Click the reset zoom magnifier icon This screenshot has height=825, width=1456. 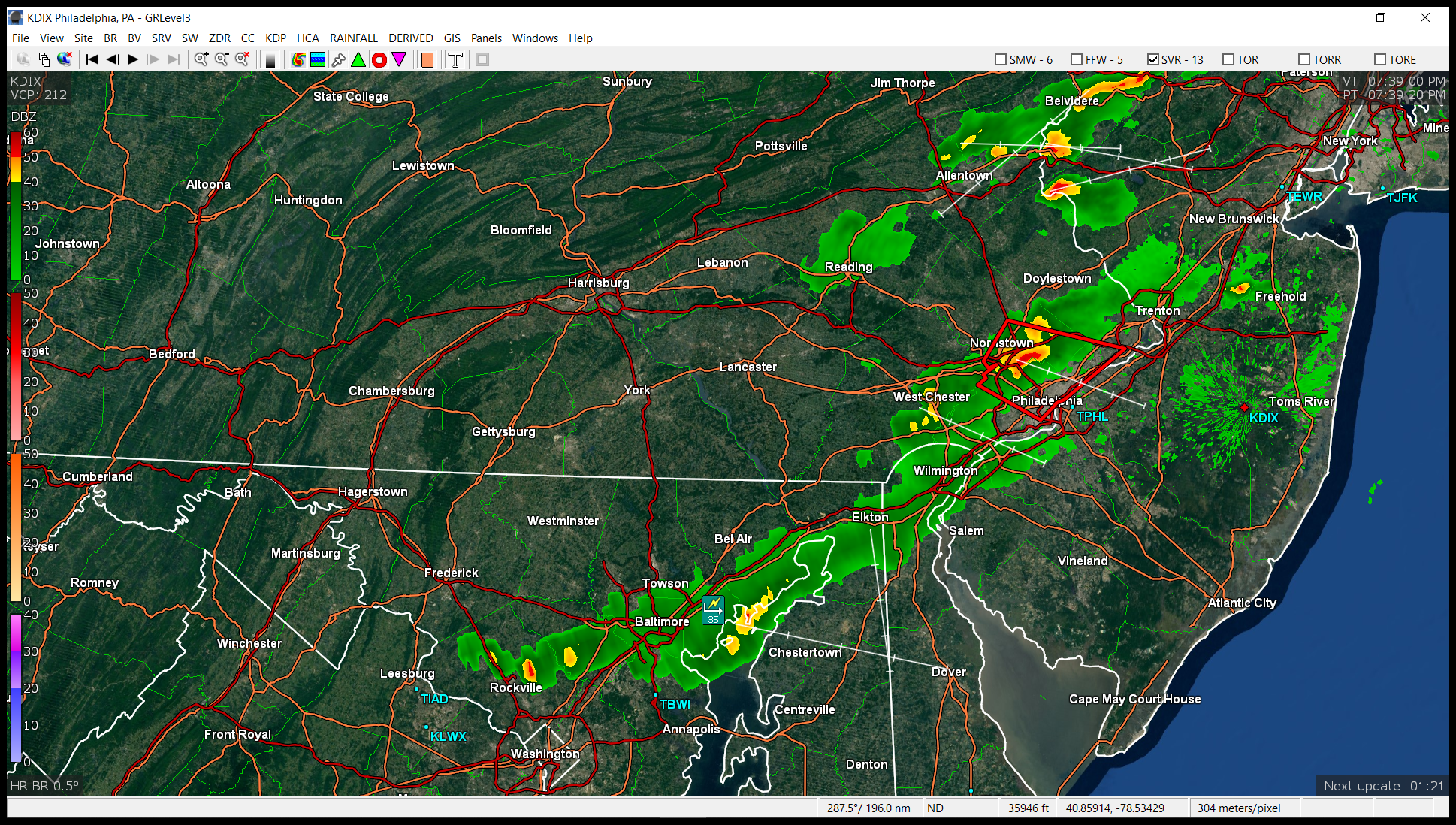242,59
